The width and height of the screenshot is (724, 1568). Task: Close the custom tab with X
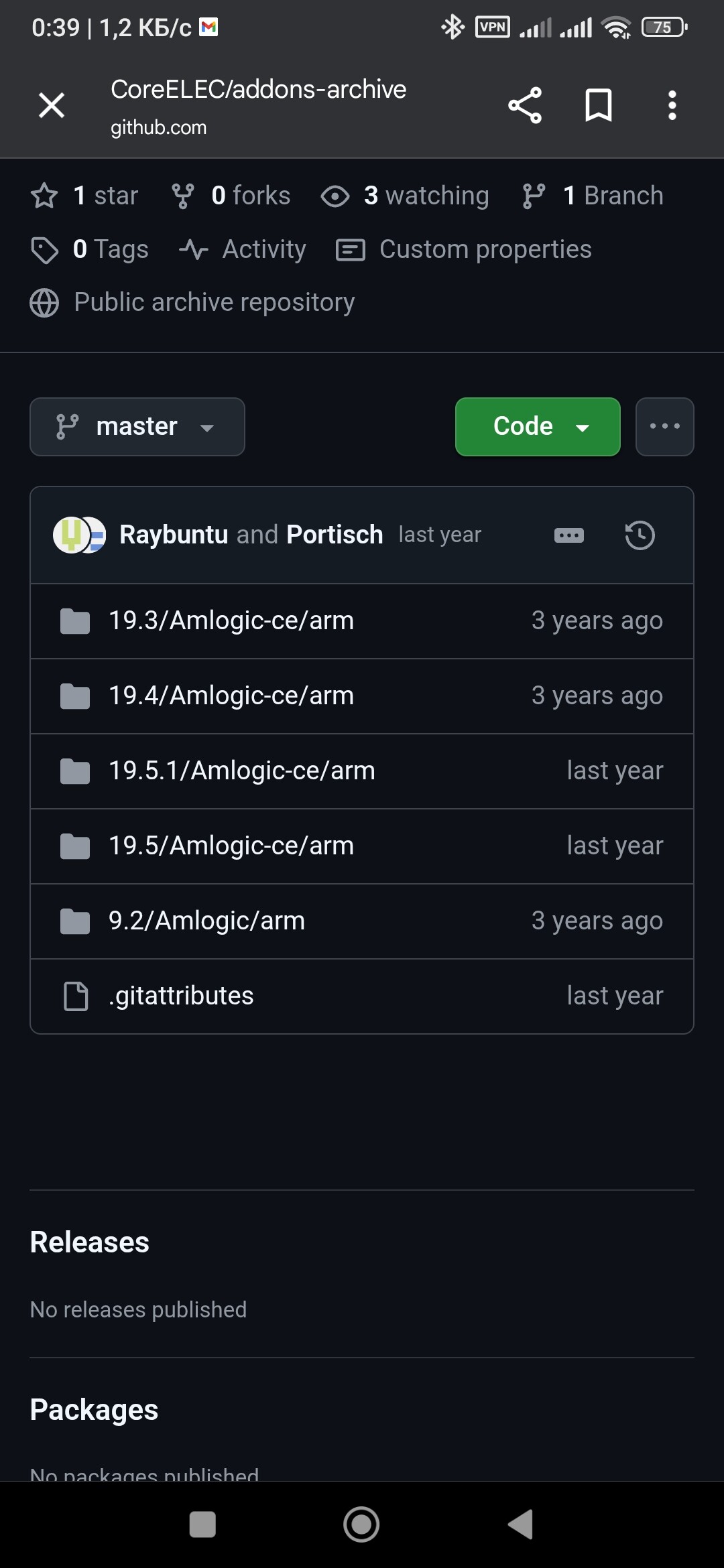(x=52, y=105)
